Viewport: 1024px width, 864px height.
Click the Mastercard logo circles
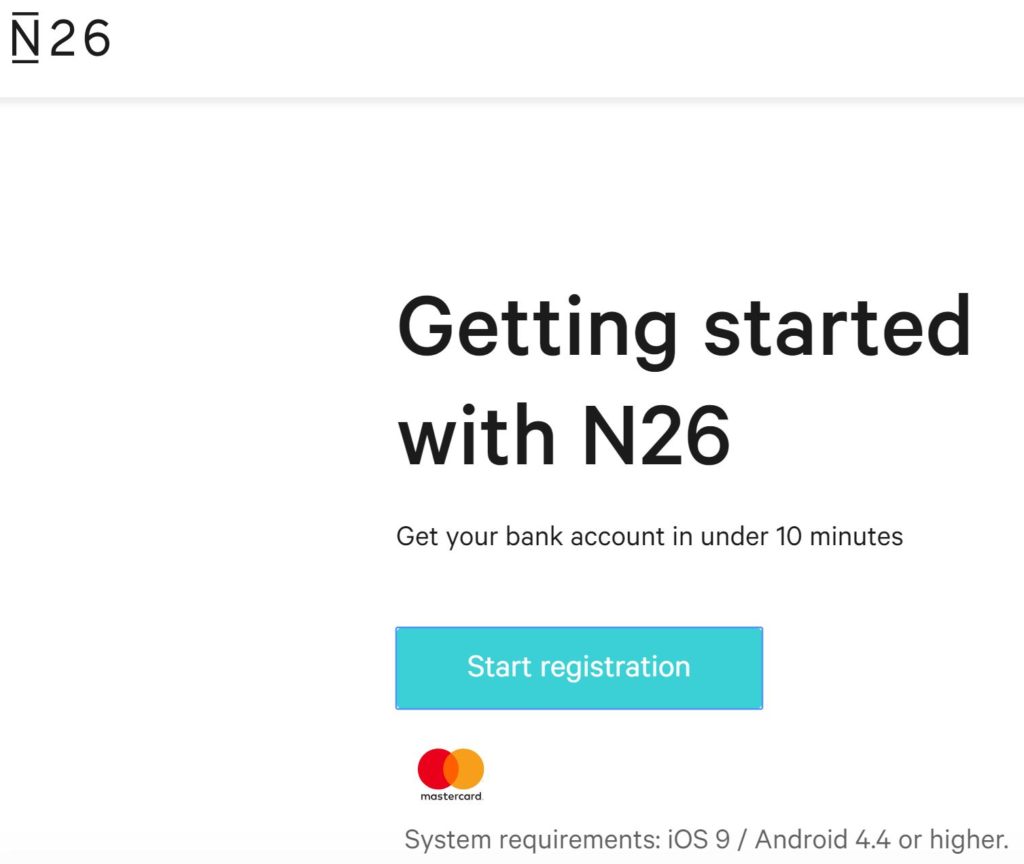(451, 769)
